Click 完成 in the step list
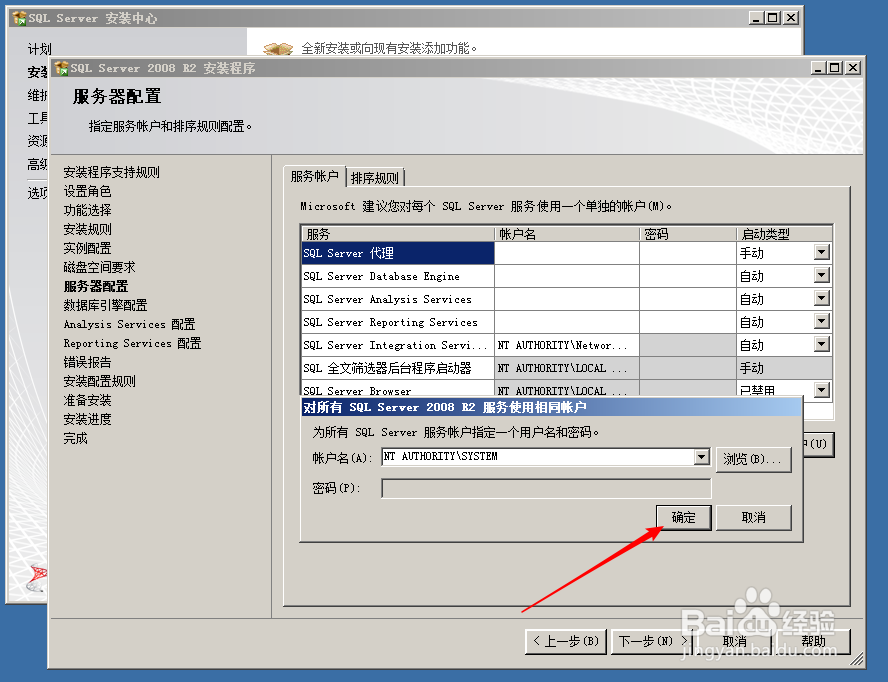 75,438
